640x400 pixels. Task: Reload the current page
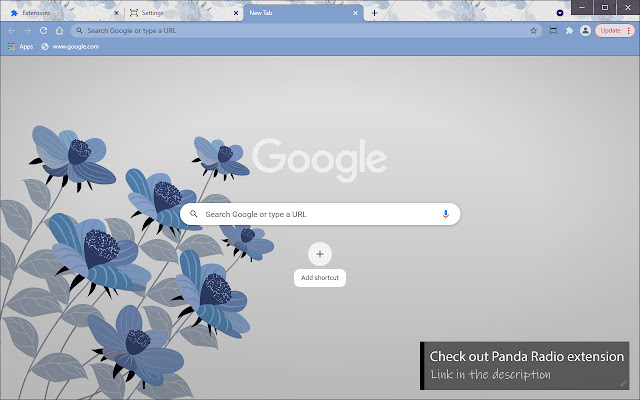(43, 31)
